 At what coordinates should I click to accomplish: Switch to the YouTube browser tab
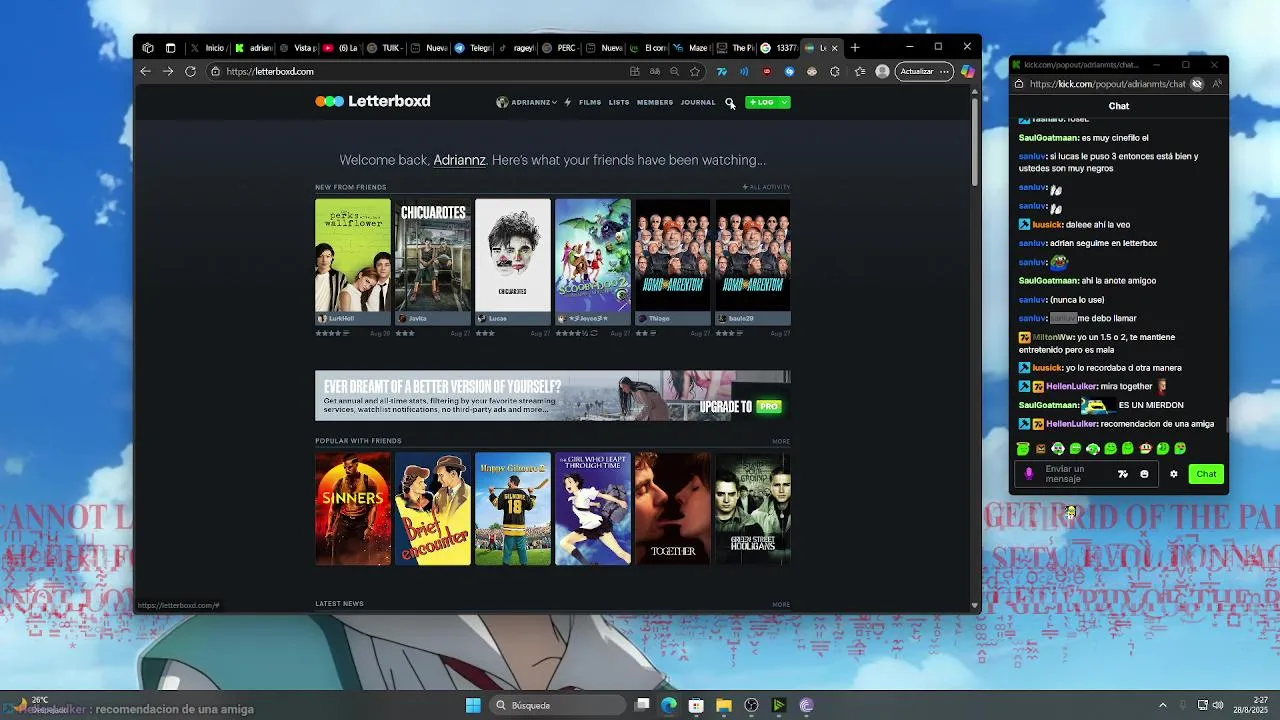coord(340,47)
